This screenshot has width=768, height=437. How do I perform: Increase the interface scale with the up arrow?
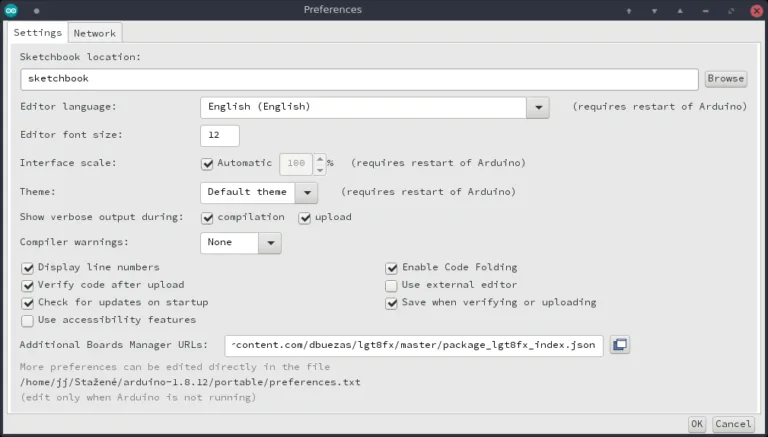click(x=320, y=159)
